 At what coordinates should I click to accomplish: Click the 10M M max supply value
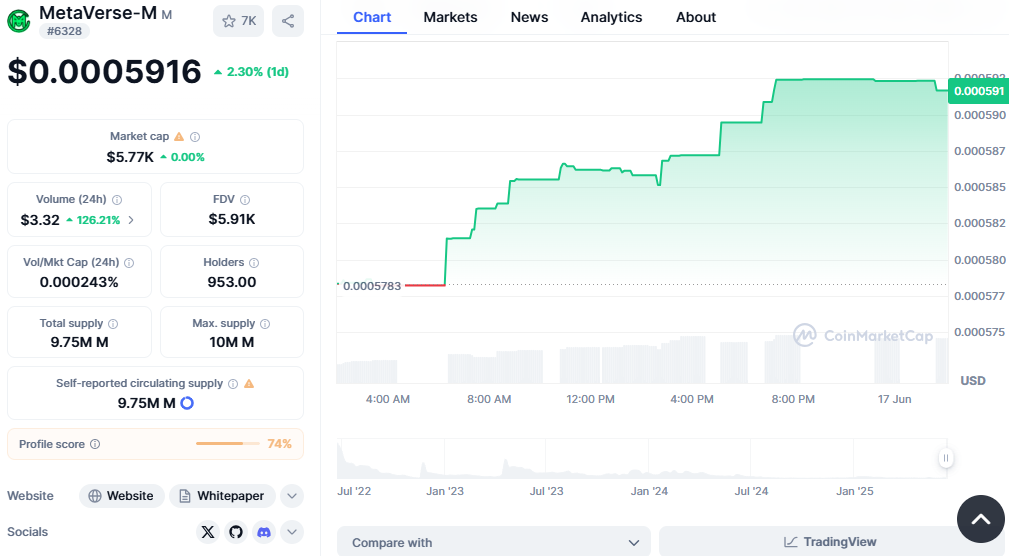[x=232, y=342]
